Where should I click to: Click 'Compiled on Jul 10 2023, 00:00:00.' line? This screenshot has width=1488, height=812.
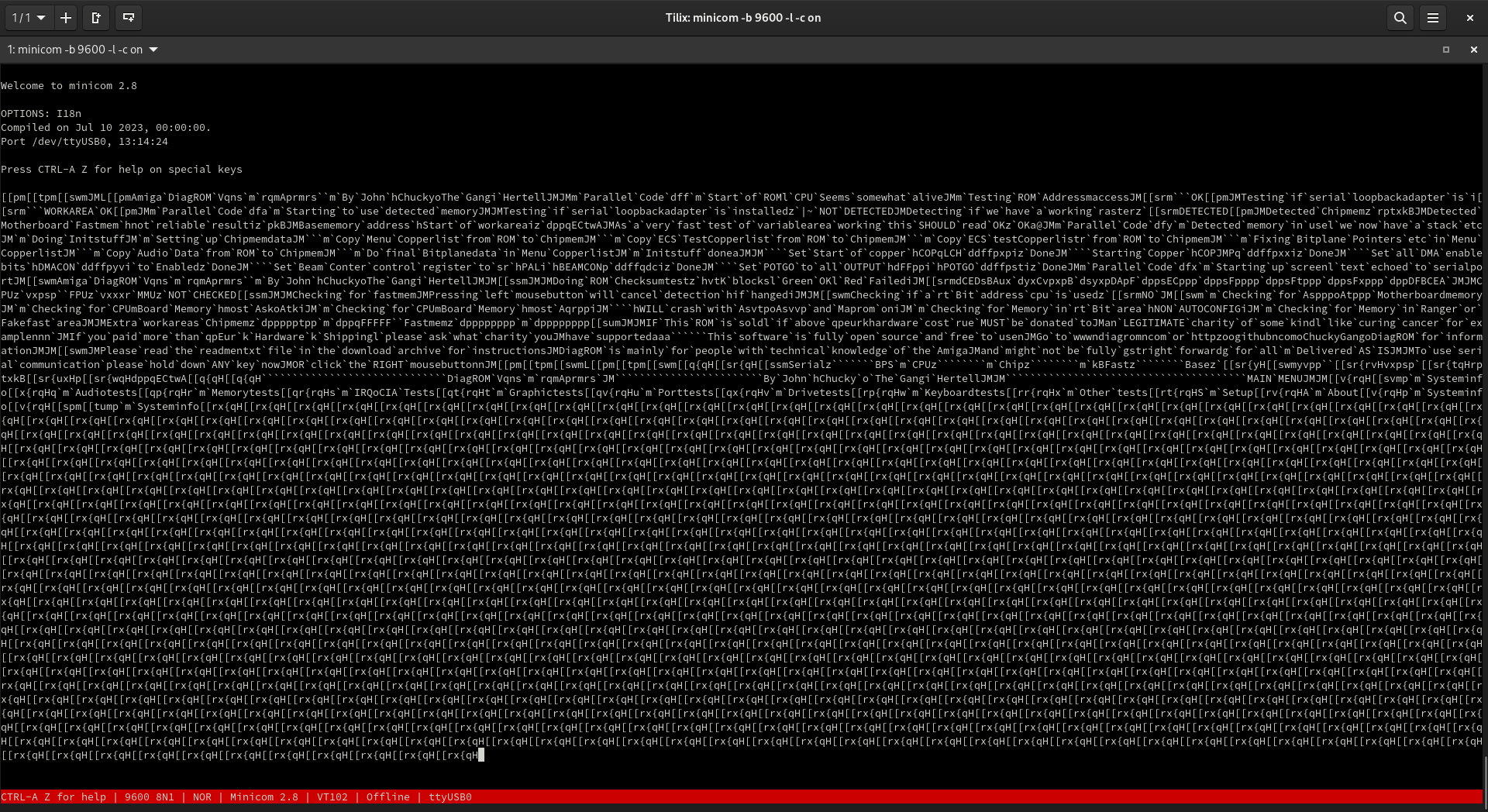click(x=106, y=128)
